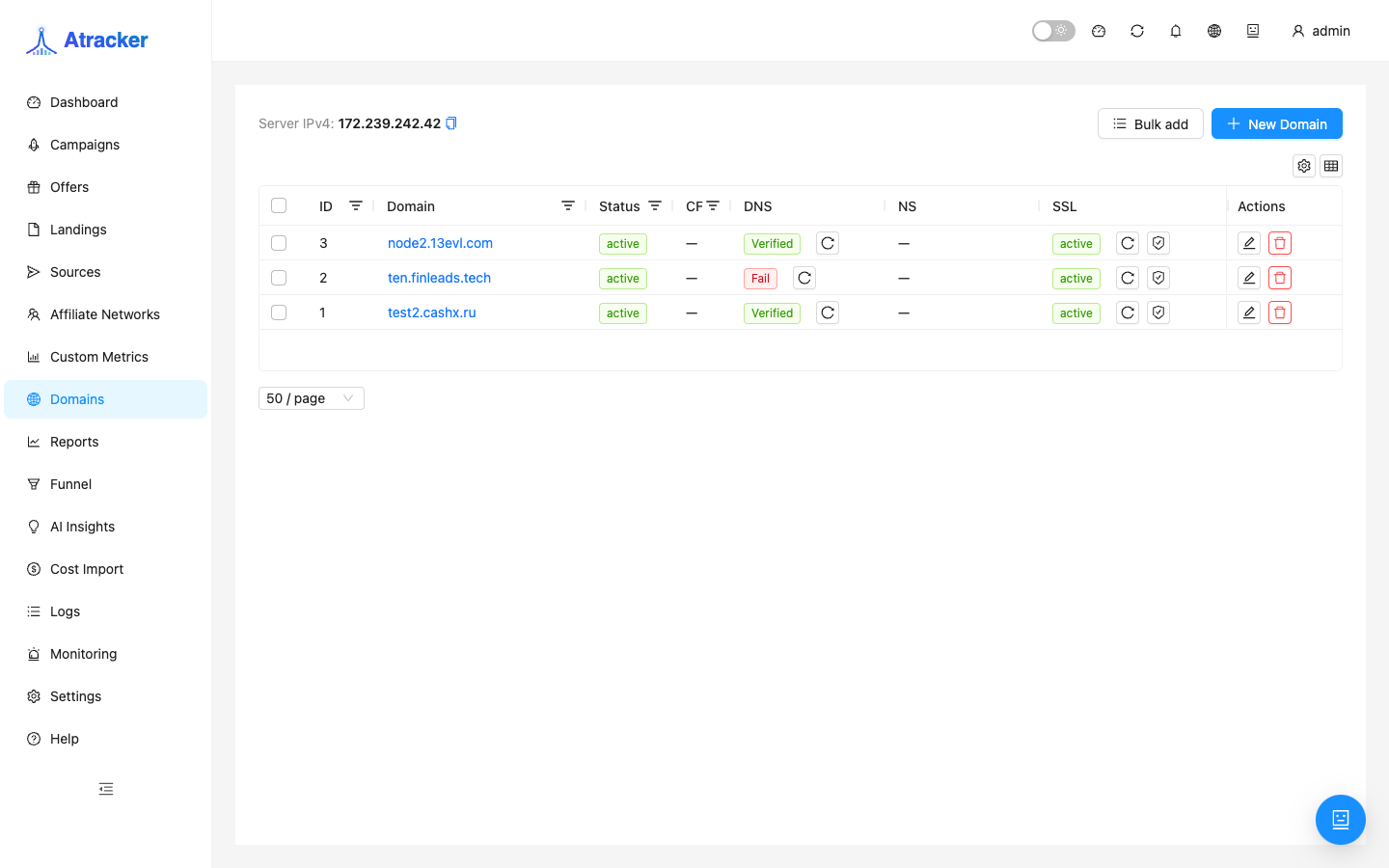1389x868 pixels.
Task: Open the floating chat assistant button
Action: tap(1341, 820)
